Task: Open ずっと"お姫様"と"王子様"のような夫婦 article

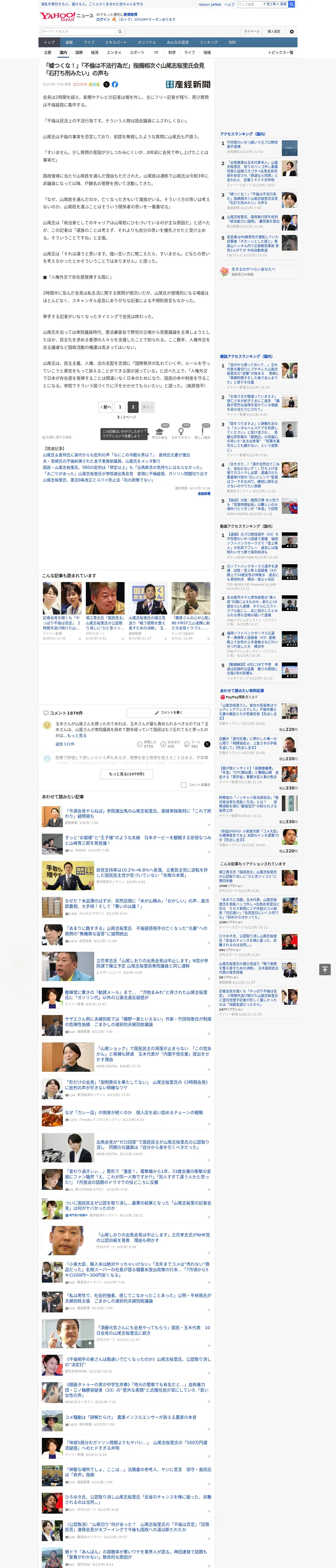Action: (x=138, y=840)
